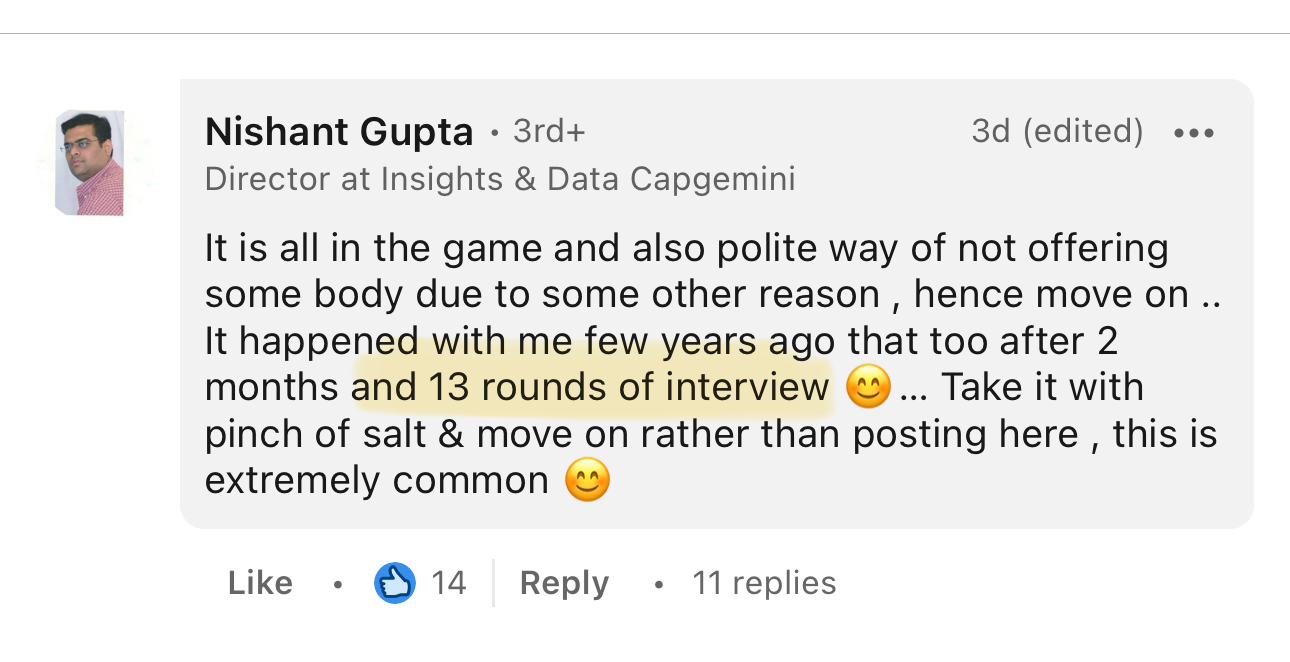Image resolution: width=1290 pixels, height=662 pixels.
Task: Like Nishant Gupta's comment
Action: pos(260,583)
